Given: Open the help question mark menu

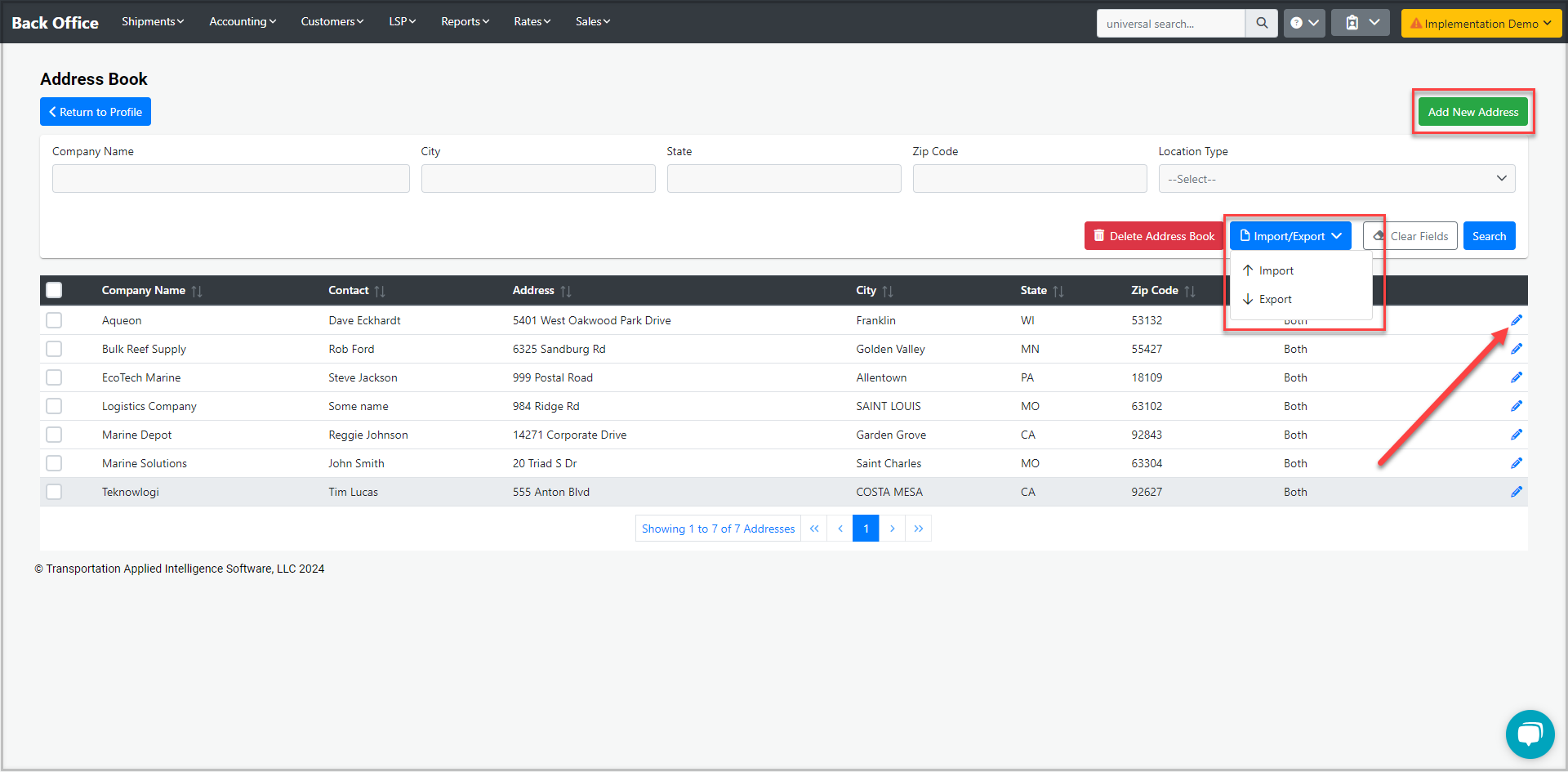Looking at the screenshot, I should 1304,24.
